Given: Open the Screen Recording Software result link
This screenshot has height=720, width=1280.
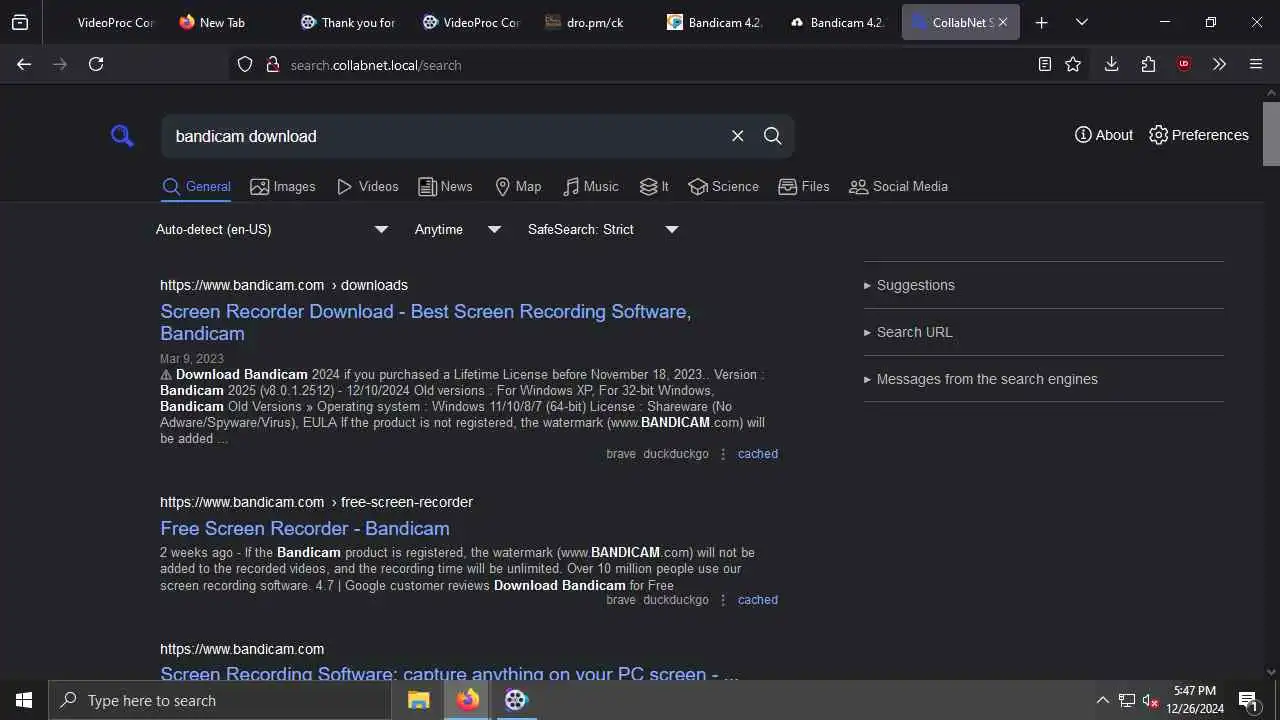Looking at the screenshot, I should 449,673.
